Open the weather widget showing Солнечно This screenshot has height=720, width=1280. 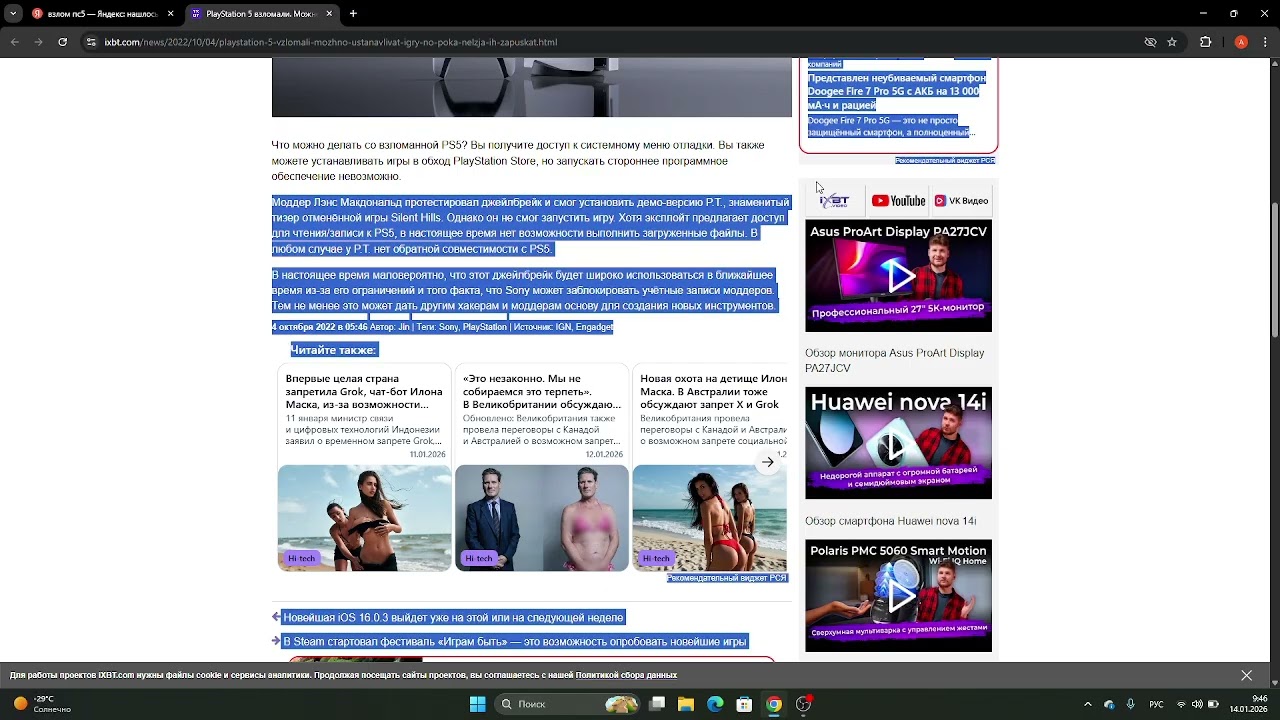tap(42, 704)
